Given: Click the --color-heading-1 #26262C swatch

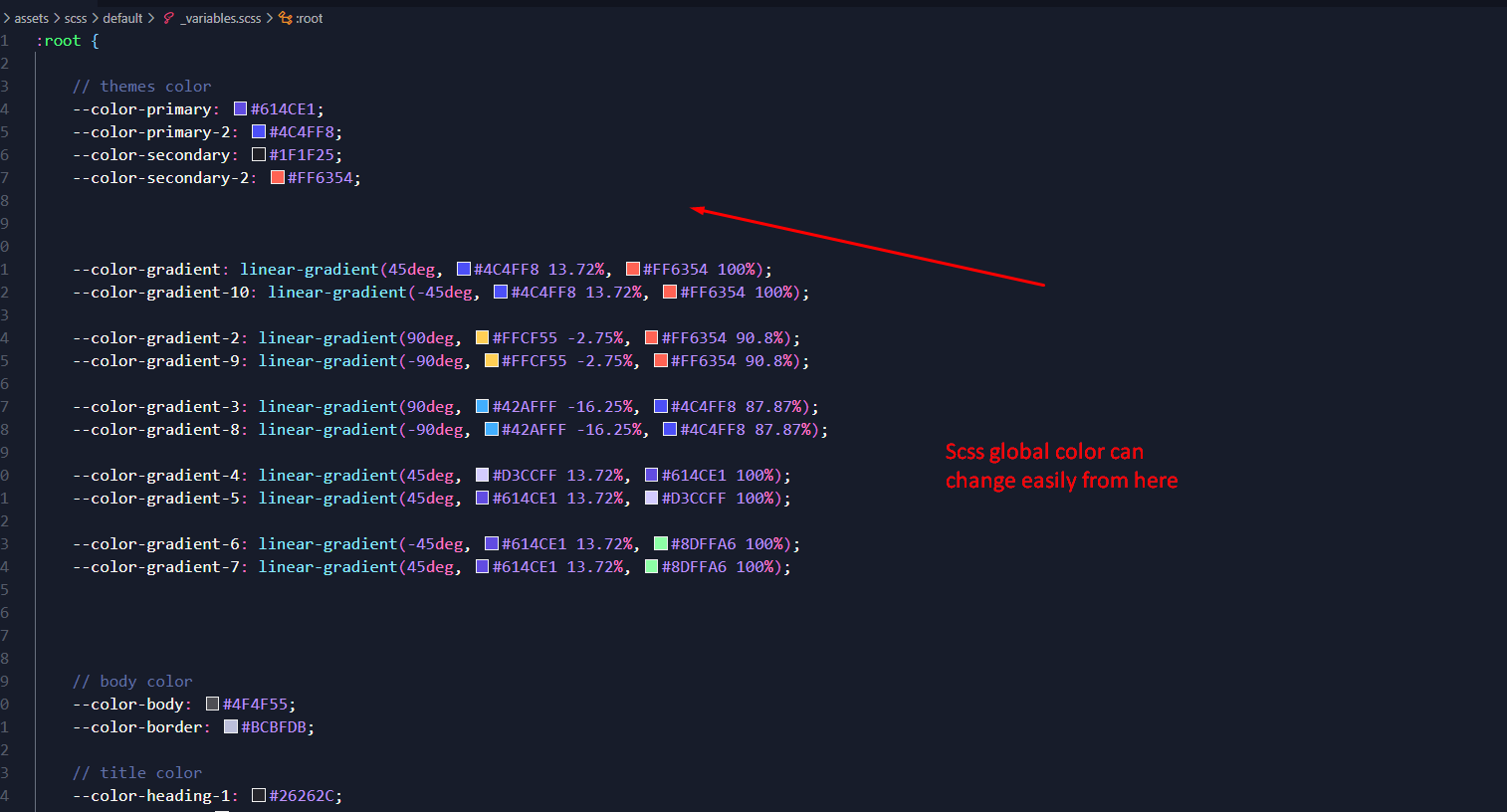Looking at the screenshot, I should [259, 796].
